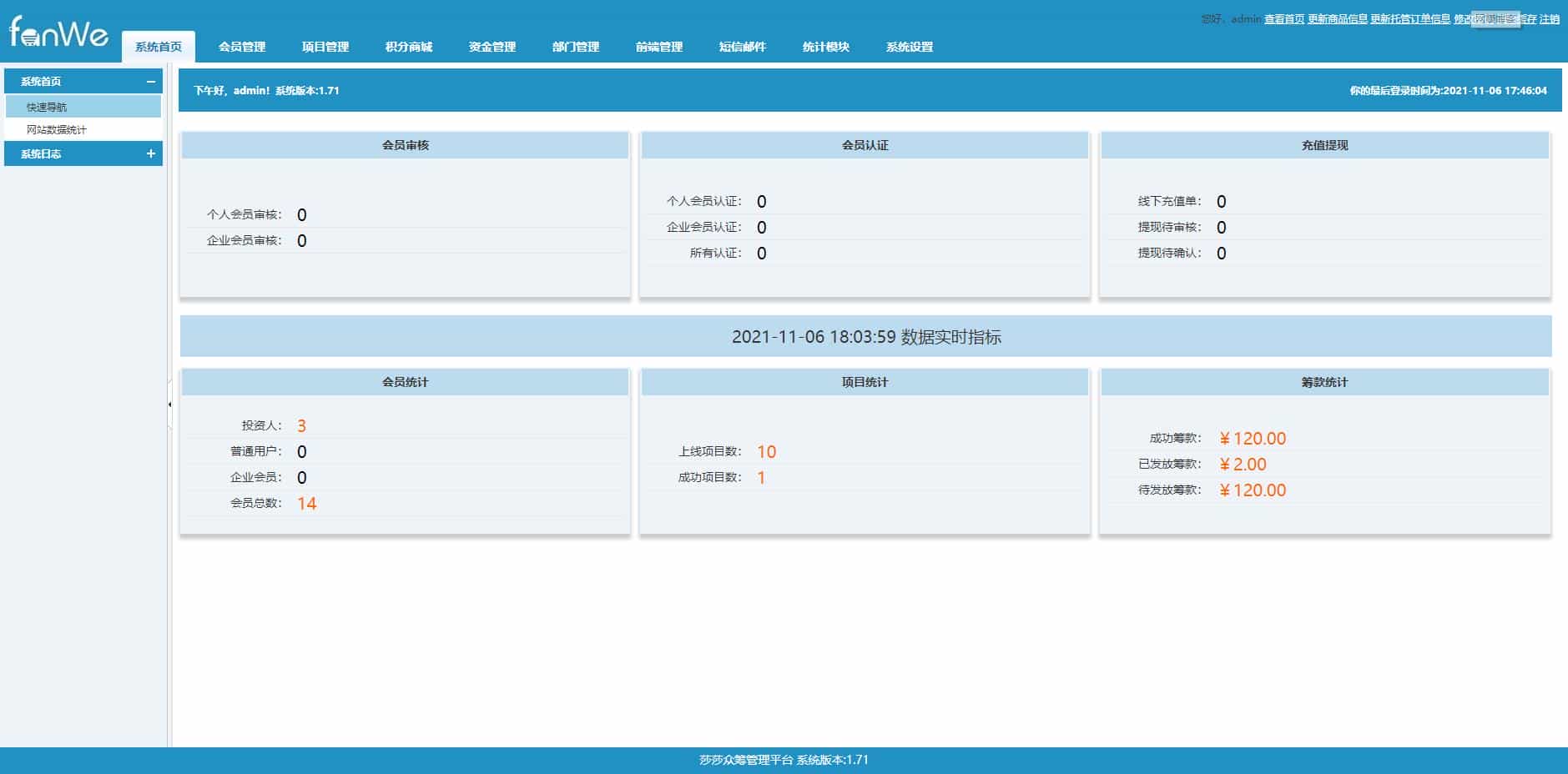Screen dimensions: 1568x774
Task: Click the 提现待审核 label
Action: click(1170, 228)
